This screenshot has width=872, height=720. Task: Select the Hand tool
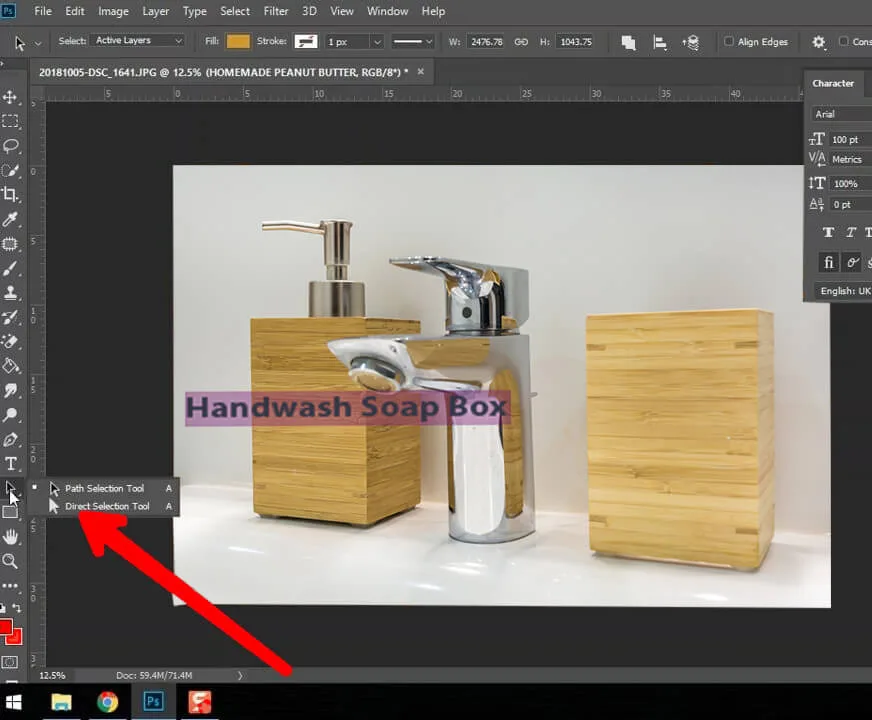12,536
